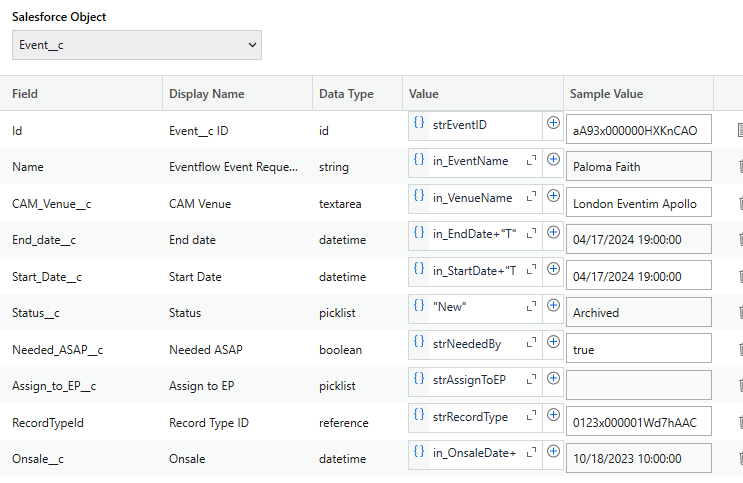
Task: Delete the RecordTypeId field row
Action: click(740, 422)
